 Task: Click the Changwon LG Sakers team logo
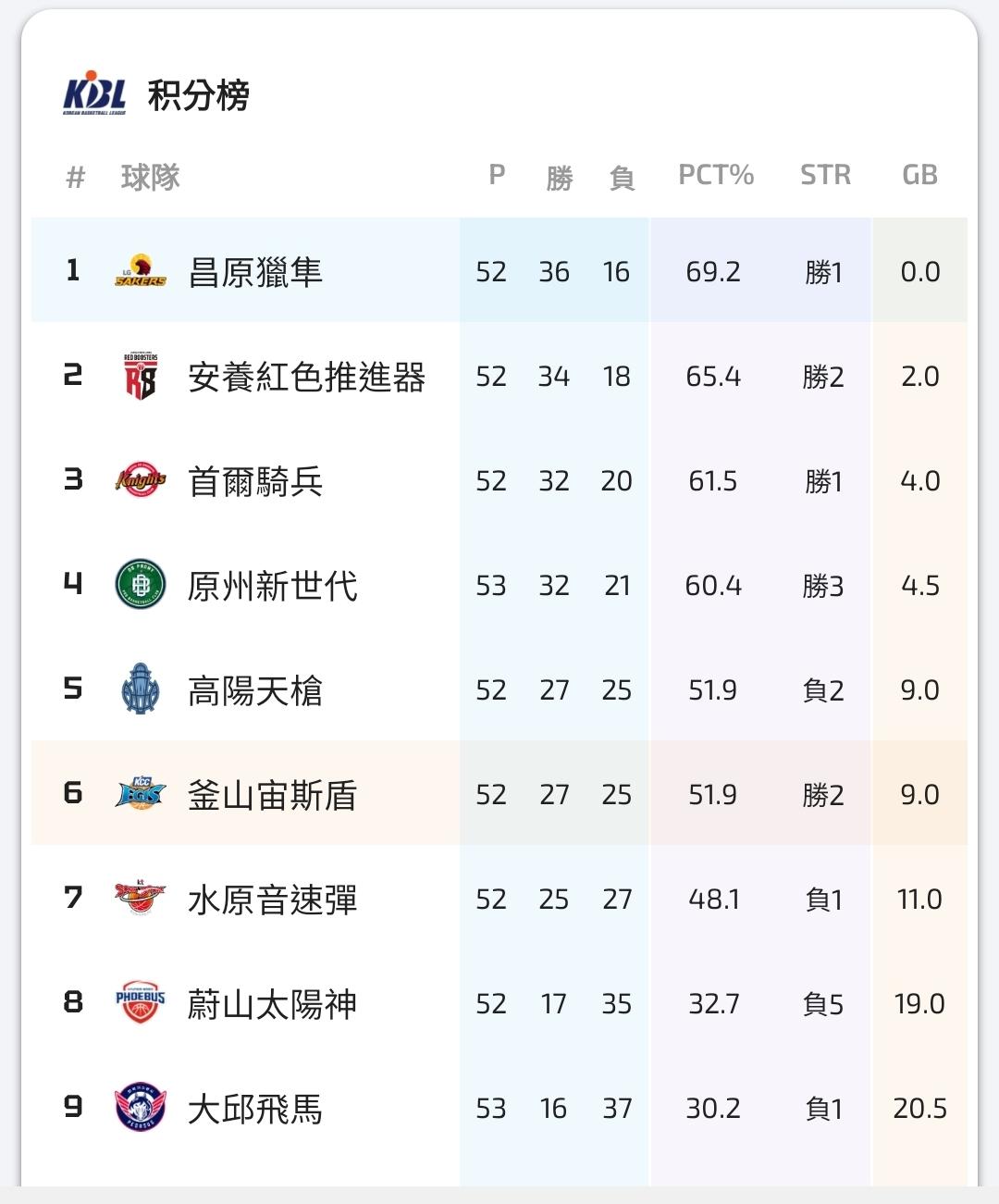(x=141, y=271)
